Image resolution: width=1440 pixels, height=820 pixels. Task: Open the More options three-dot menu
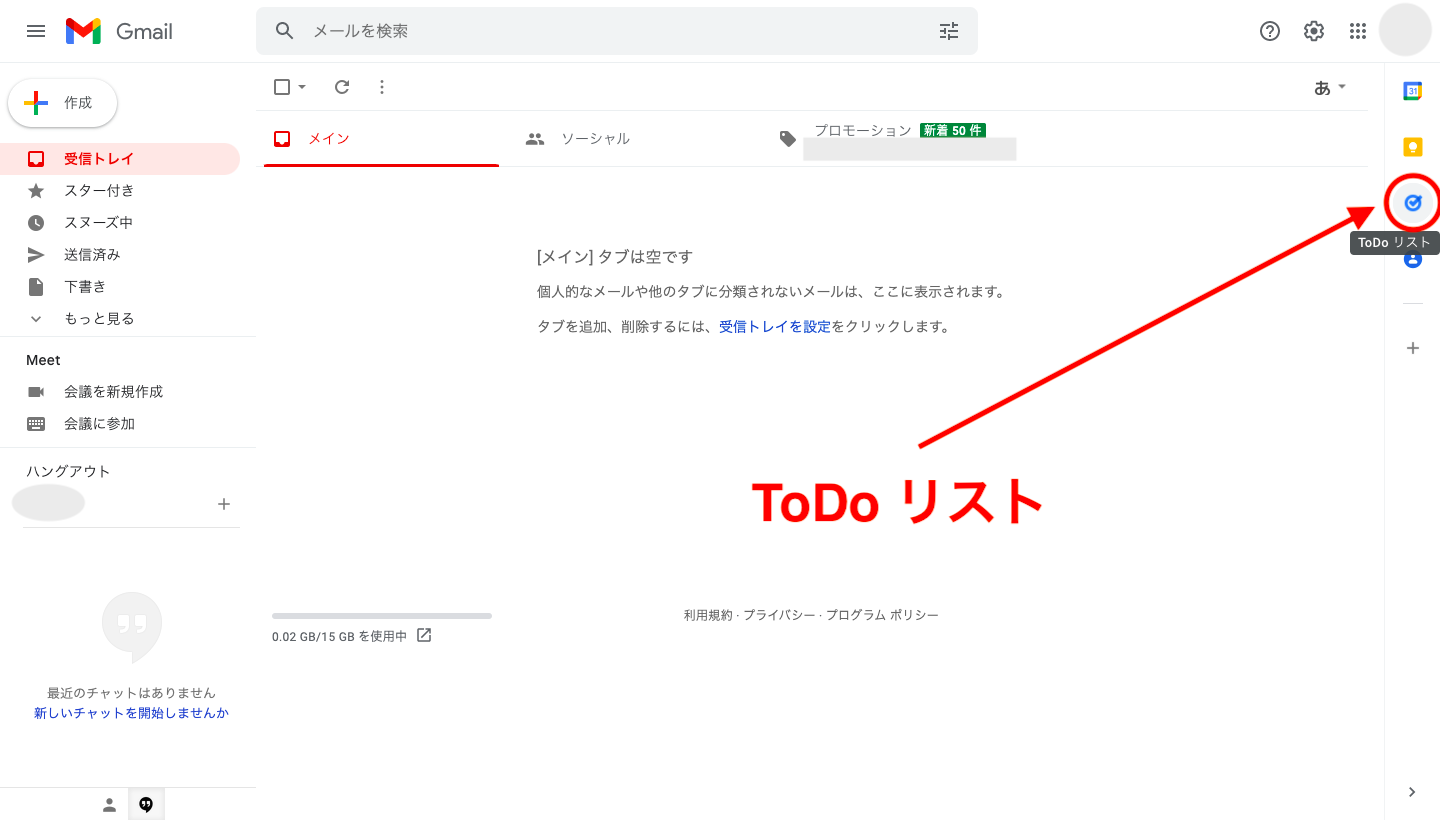[x=382, y=87]
